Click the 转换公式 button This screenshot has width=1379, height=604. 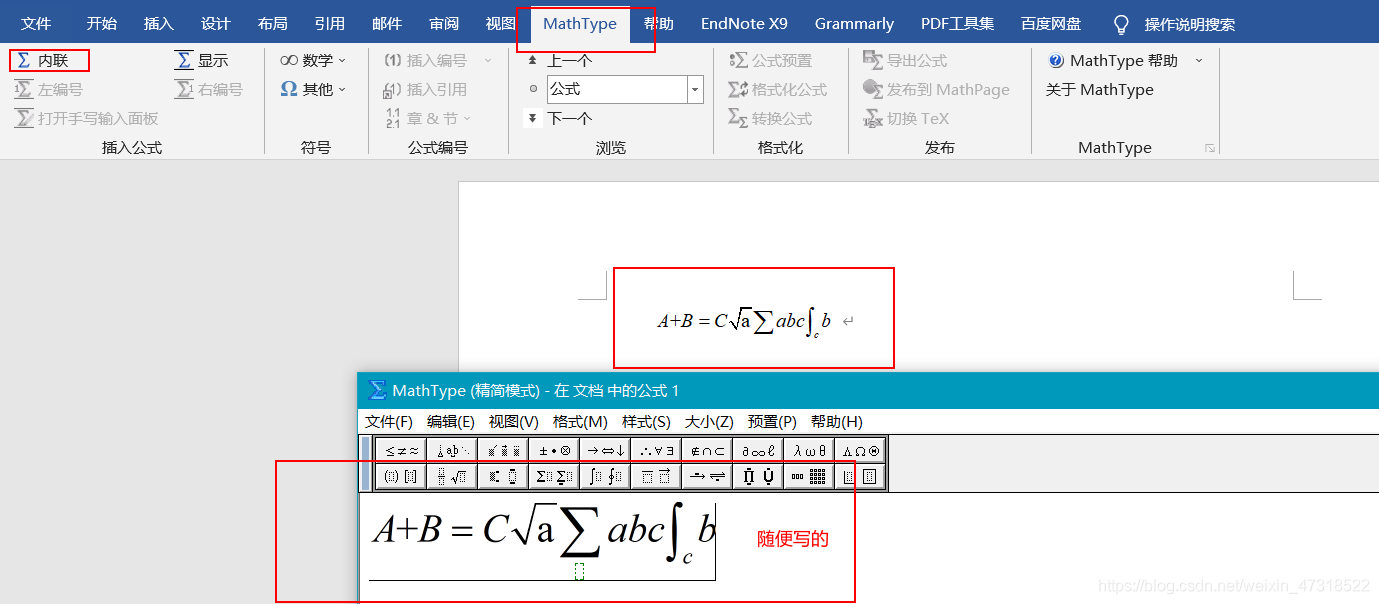[x=771, y=118]
